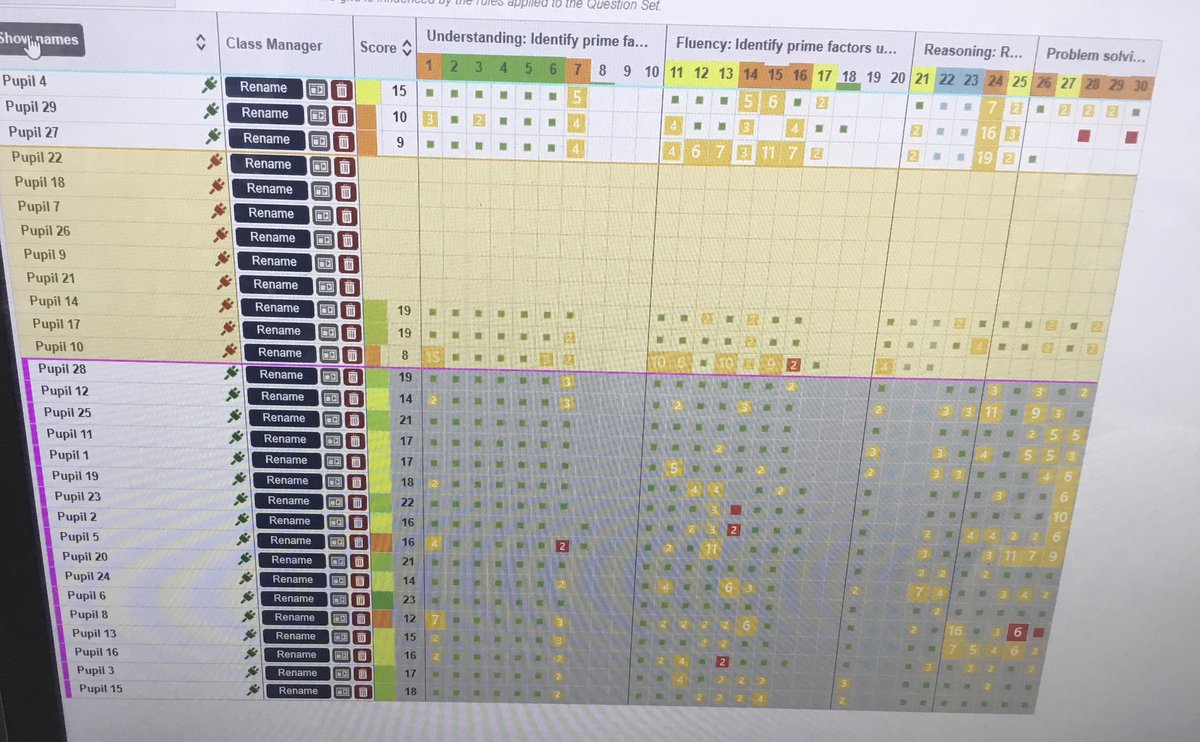Delete Pupil 19 with trash icon

click(x=356, y=481)
